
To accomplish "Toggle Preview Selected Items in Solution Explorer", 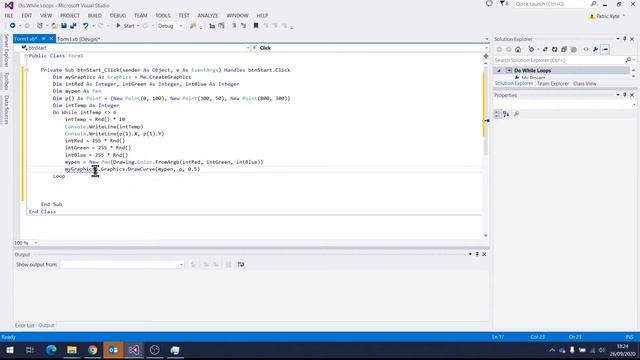I will pyautogui.click(x=605, y=49).
